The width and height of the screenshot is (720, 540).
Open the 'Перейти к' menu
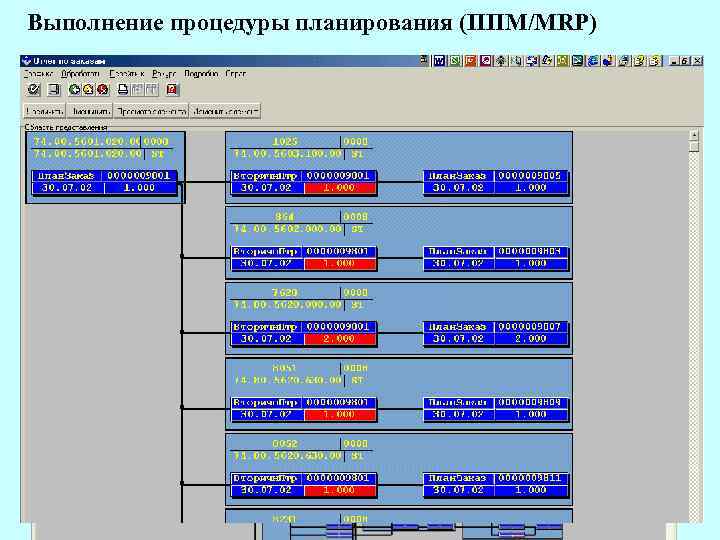[127, 73]
